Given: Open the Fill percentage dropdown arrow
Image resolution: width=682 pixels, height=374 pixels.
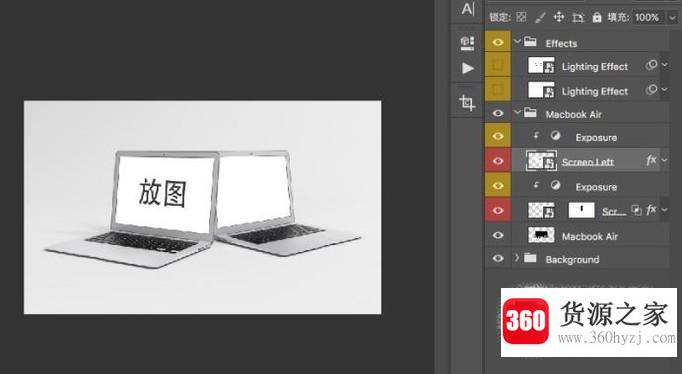Looking at the screenshot, I should 672,18.
